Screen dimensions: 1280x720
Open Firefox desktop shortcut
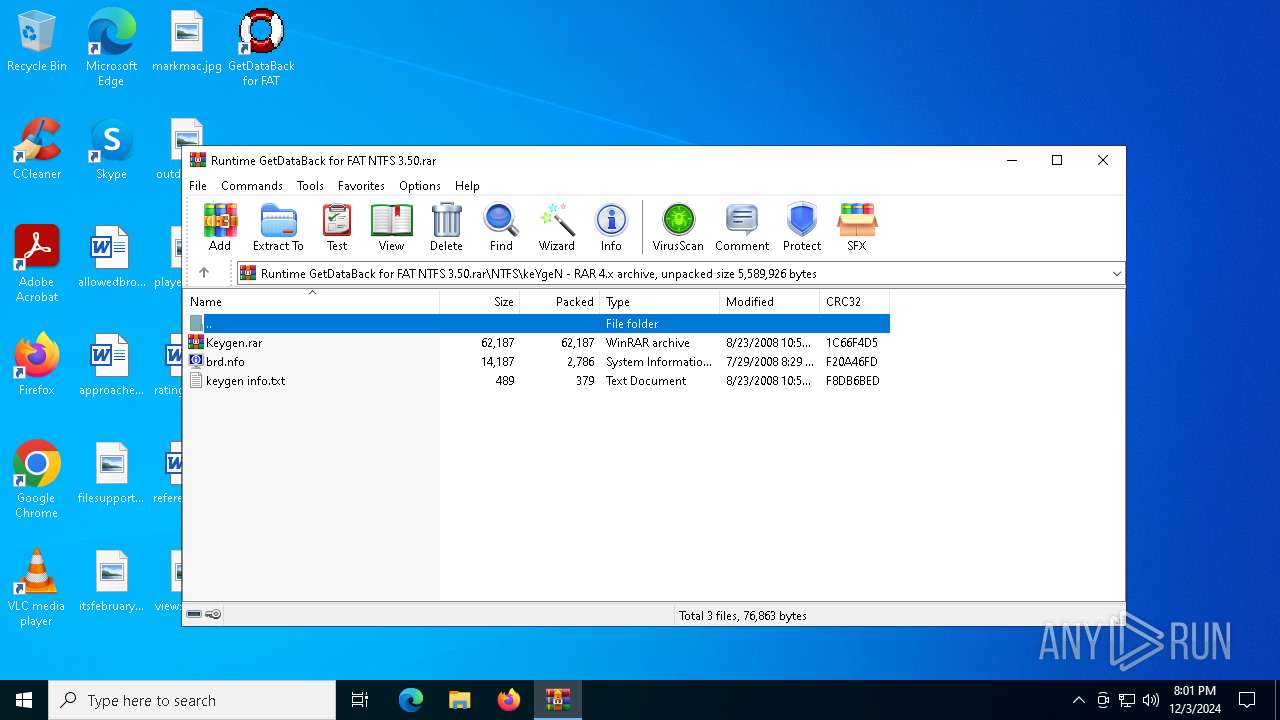click(x=37, y=366)
